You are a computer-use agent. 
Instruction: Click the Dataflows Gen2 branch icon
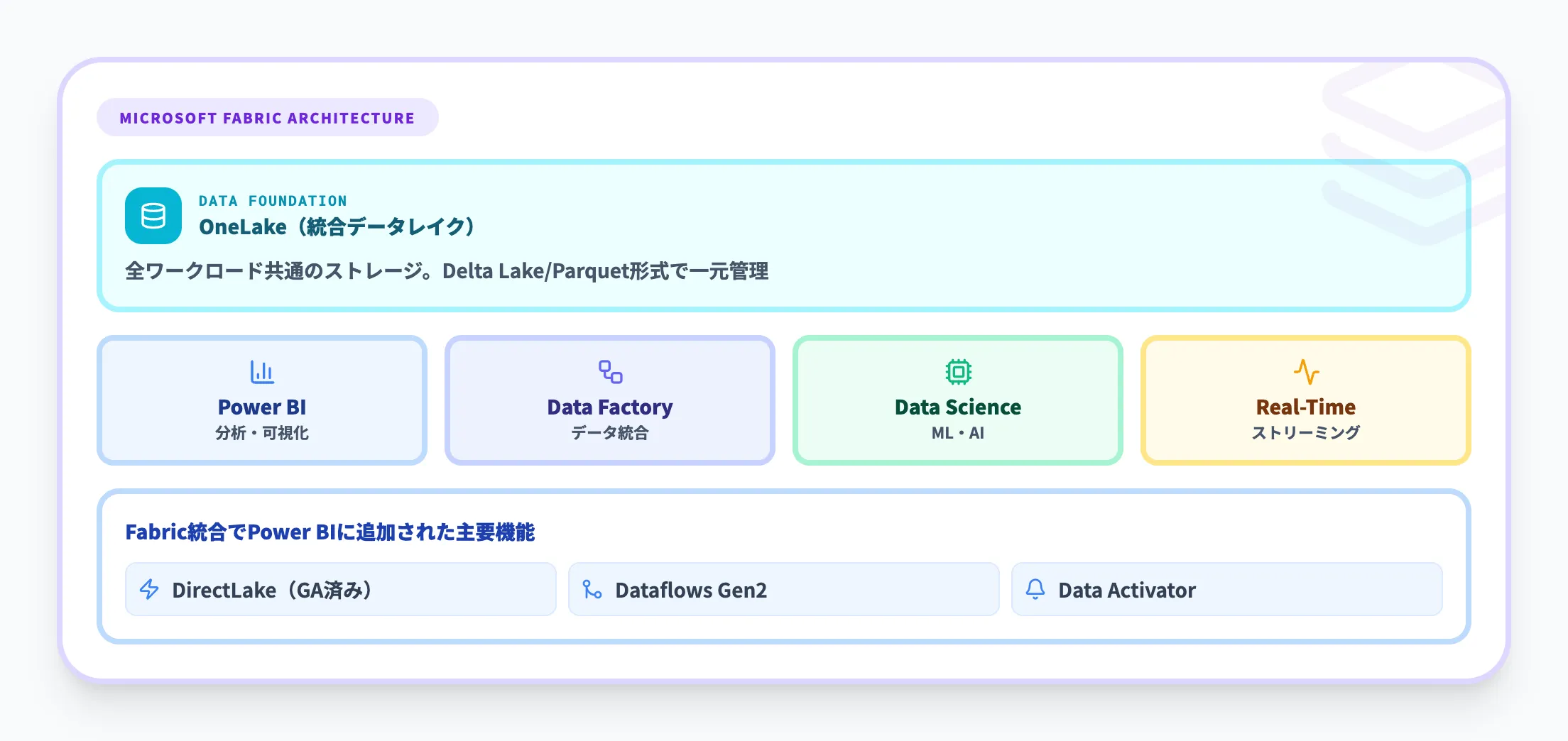tap(592, 590)
